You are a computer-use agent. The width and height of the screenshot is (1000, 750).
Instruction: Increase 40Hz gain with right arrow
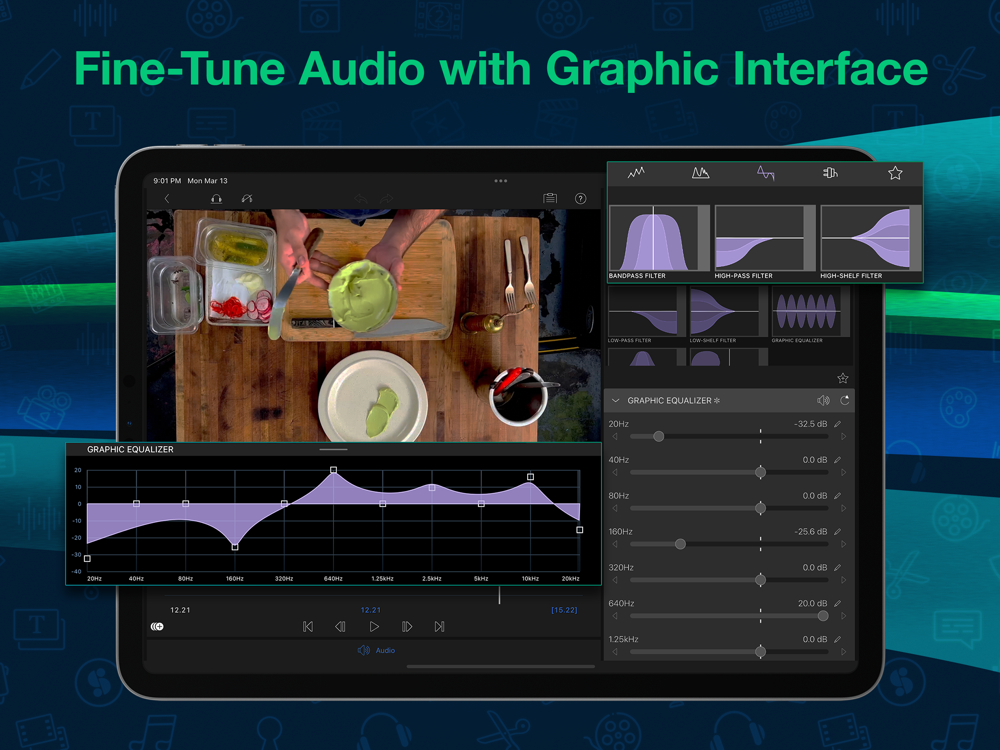point(843,473)
